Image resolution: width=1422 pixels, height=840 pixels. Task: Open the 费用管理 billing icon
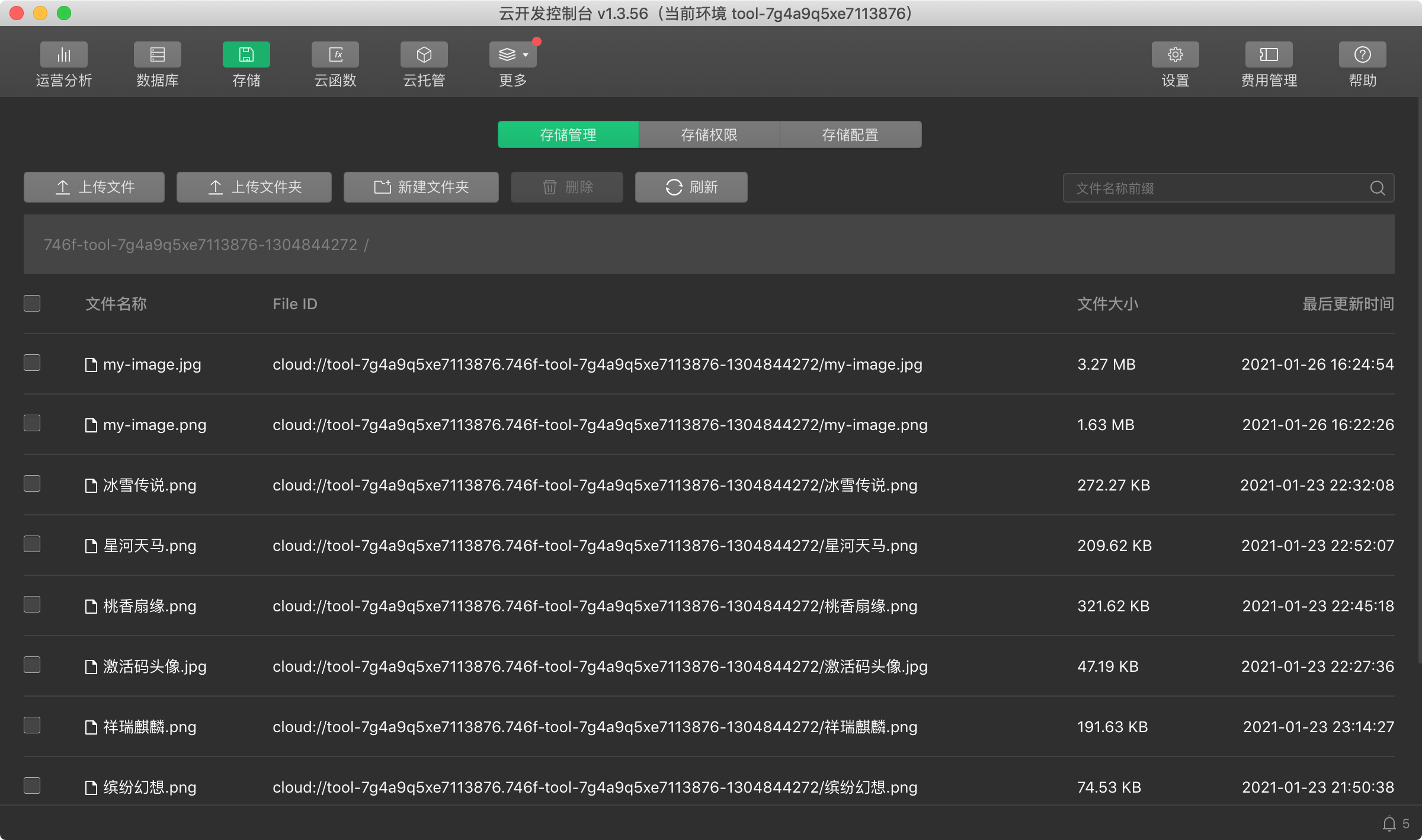click(x=1269, y=55)
